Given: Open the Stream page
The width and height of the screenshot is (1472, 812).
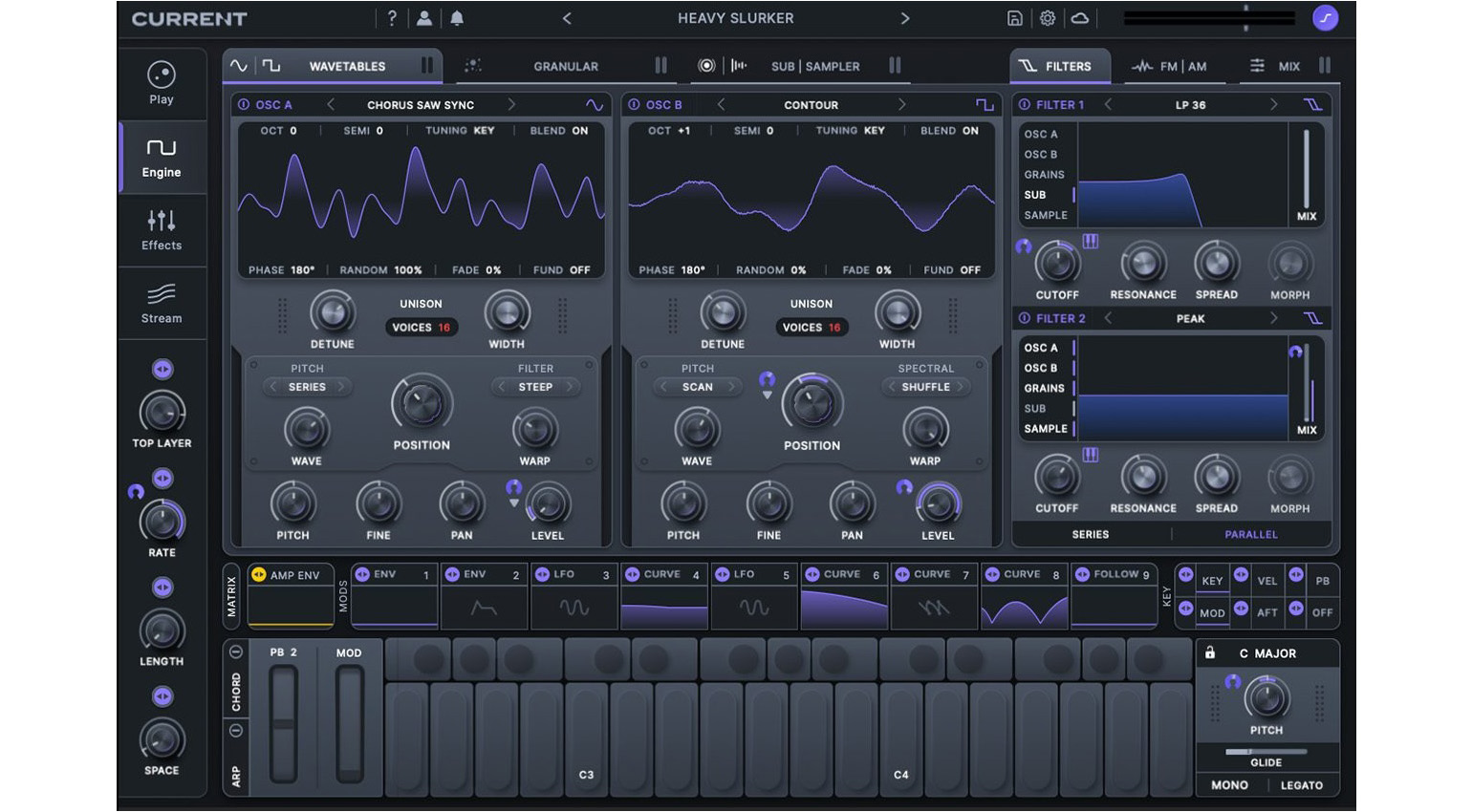Looking at the screenshot, I should point(162,303).
